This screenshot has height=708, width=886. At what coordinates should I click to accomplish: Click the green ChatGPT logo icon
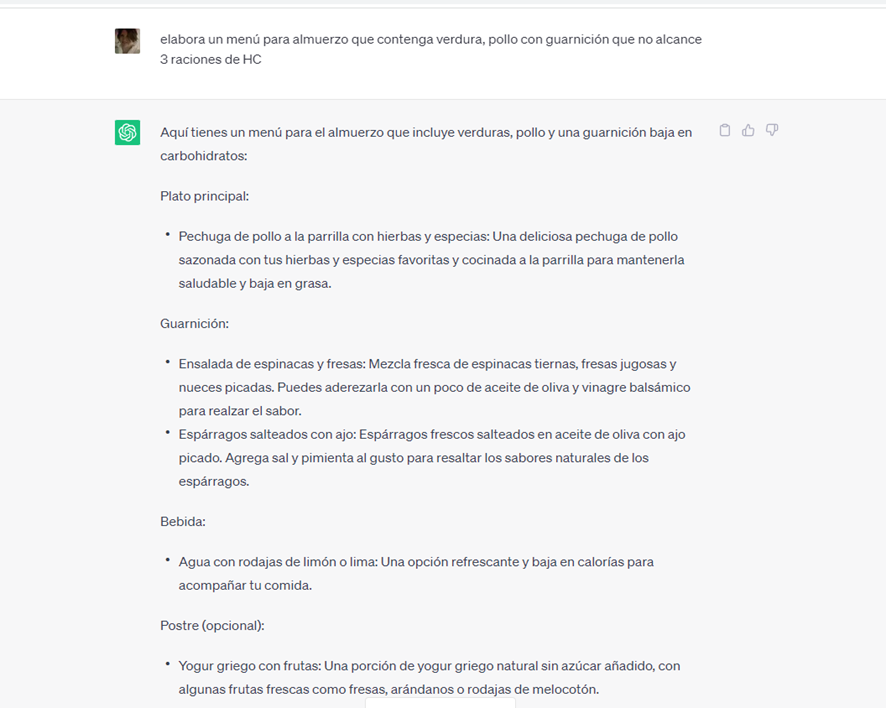point(127,132)
